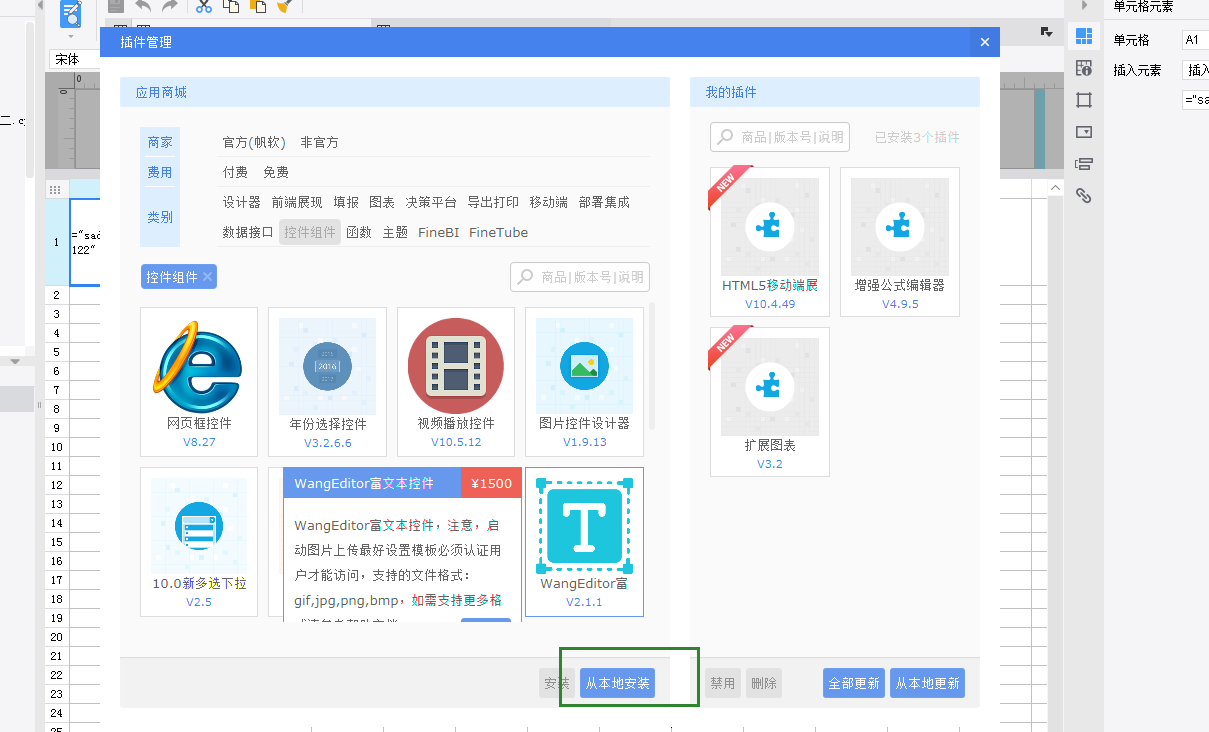Screen dimensions: 1209x732
Task: Click the Undo arrow icon
Action: 143,6
